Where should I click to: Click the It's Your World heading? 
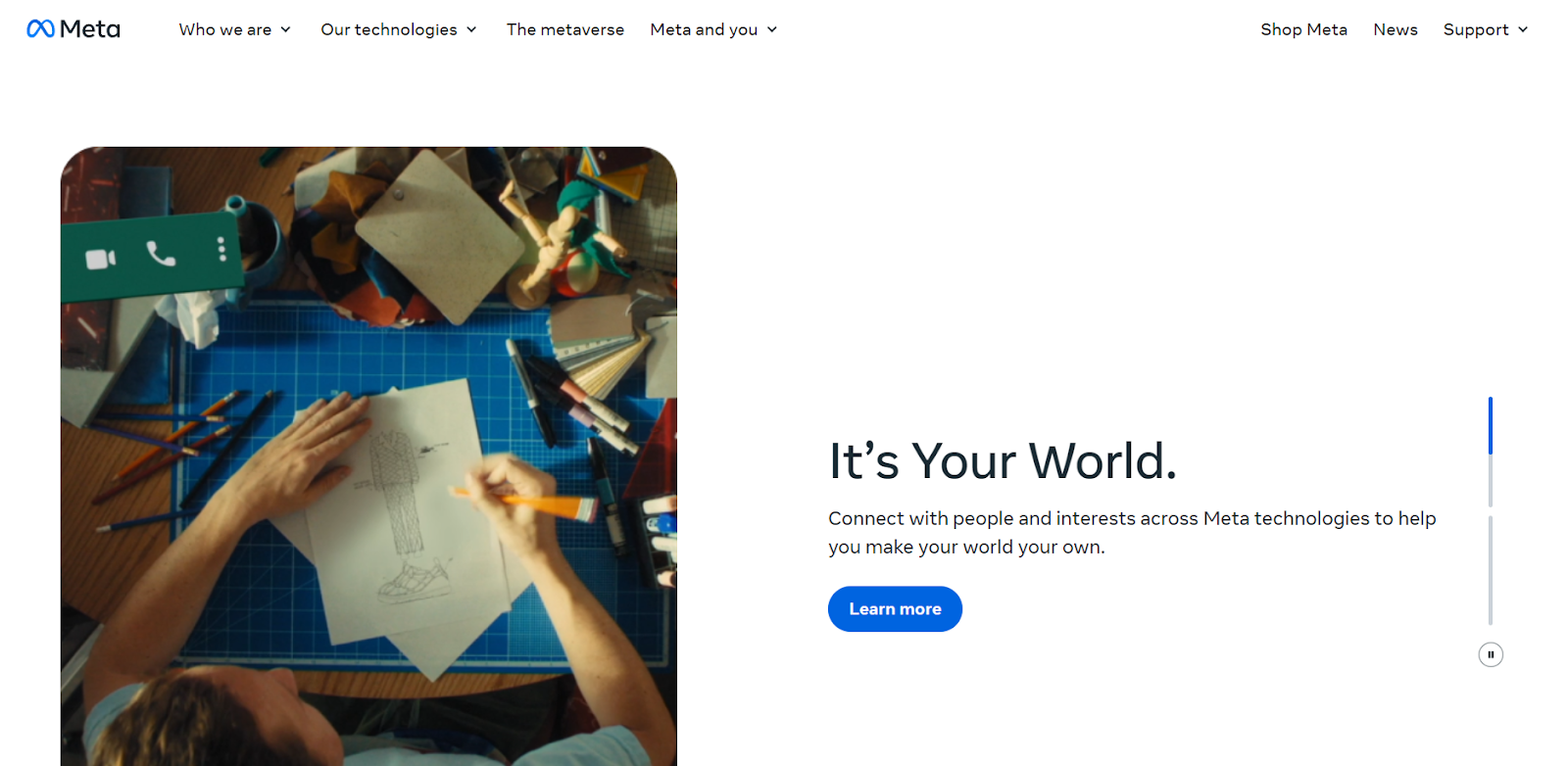[1003, 460]
